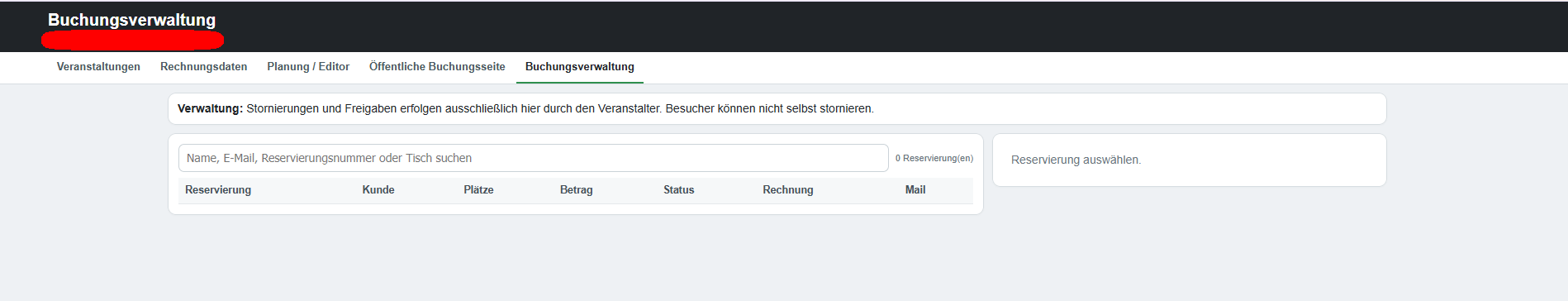1568x301 pixels.
Task: Sort by the Rechnung column header
Action: click(x=788, y=190)
